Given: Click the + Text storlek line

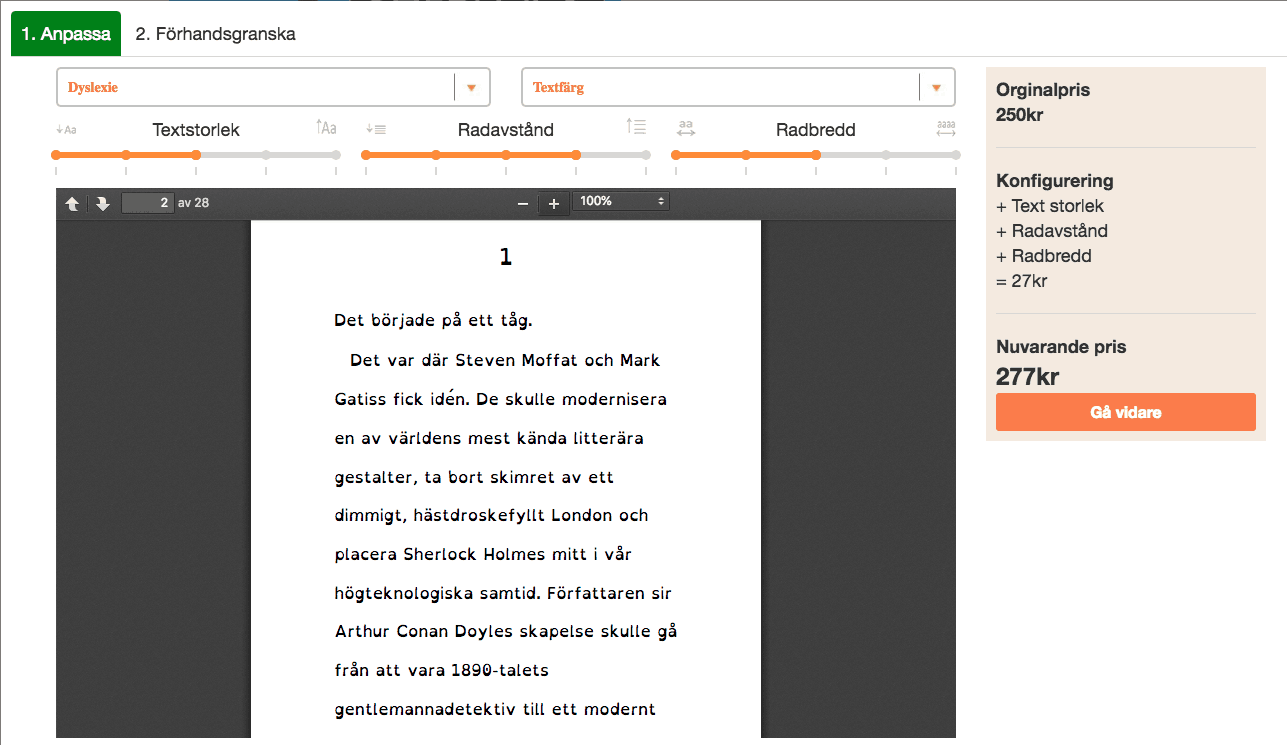Looking at the screenshot, I should [1050, 206].
